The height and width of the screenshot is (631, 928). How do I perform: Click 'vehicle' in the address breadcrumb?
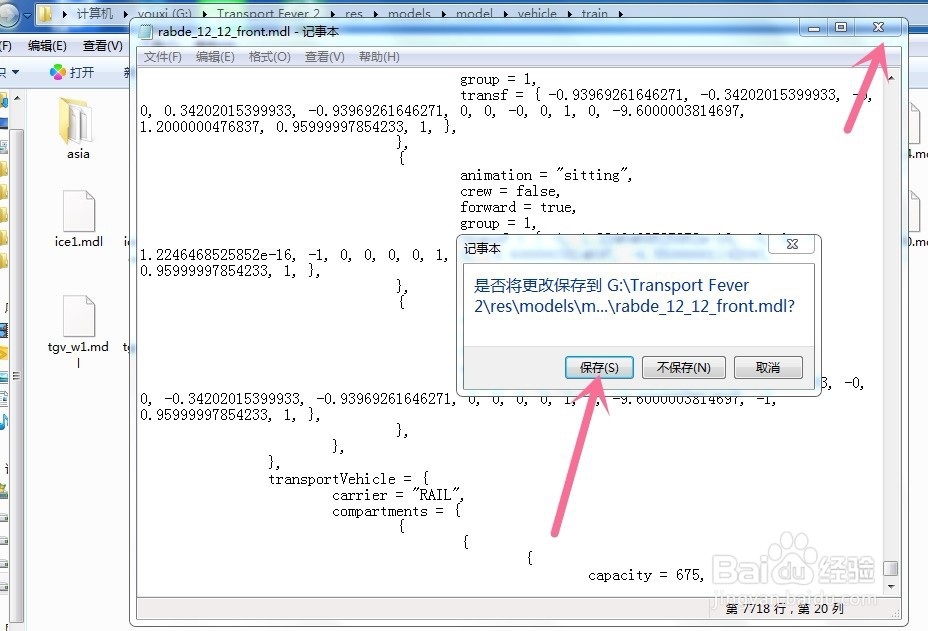tap(537, 13)
